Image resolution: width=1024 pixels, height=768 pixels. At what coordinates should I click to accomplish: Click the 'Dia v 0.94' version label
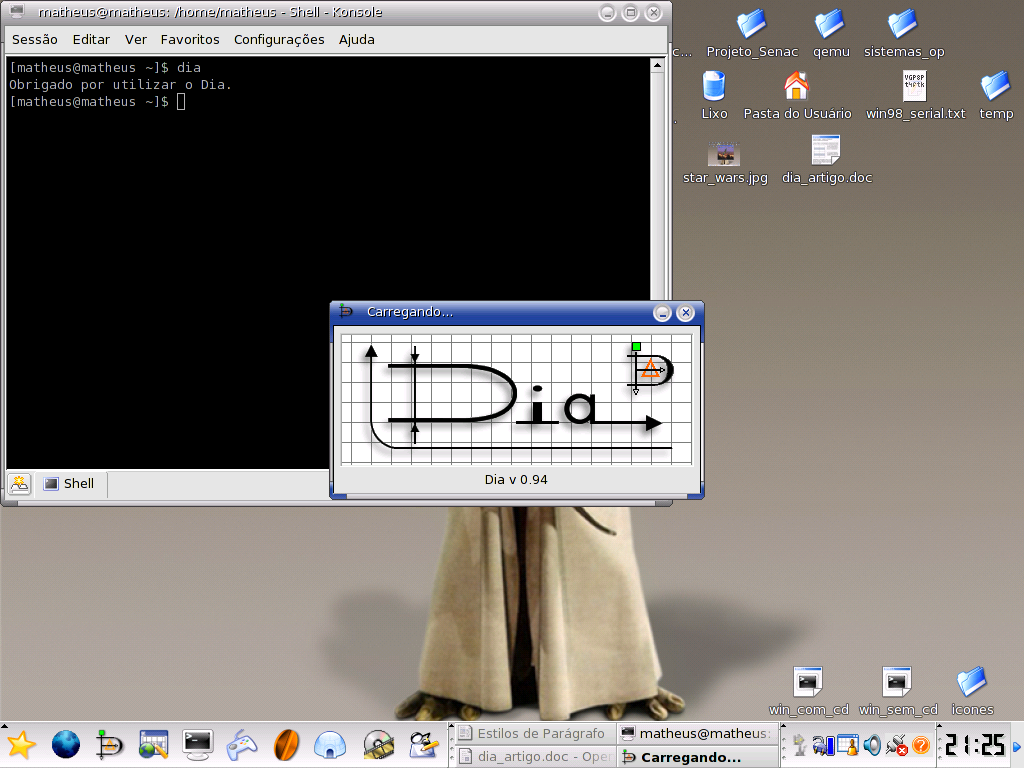point(516,480)
